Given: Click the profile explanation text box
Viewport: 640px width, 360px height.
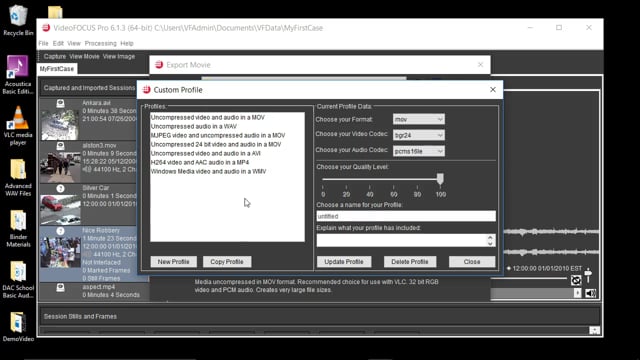Looking at the screenshot, I should tap(402, 240).
